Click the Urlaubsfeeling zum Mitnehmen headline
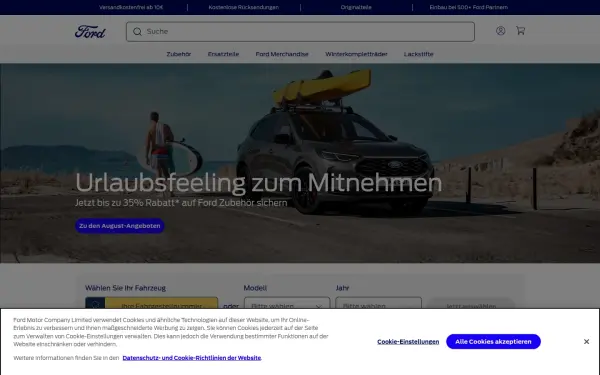The width and height of the screenshot is (600, 375). 259,183
